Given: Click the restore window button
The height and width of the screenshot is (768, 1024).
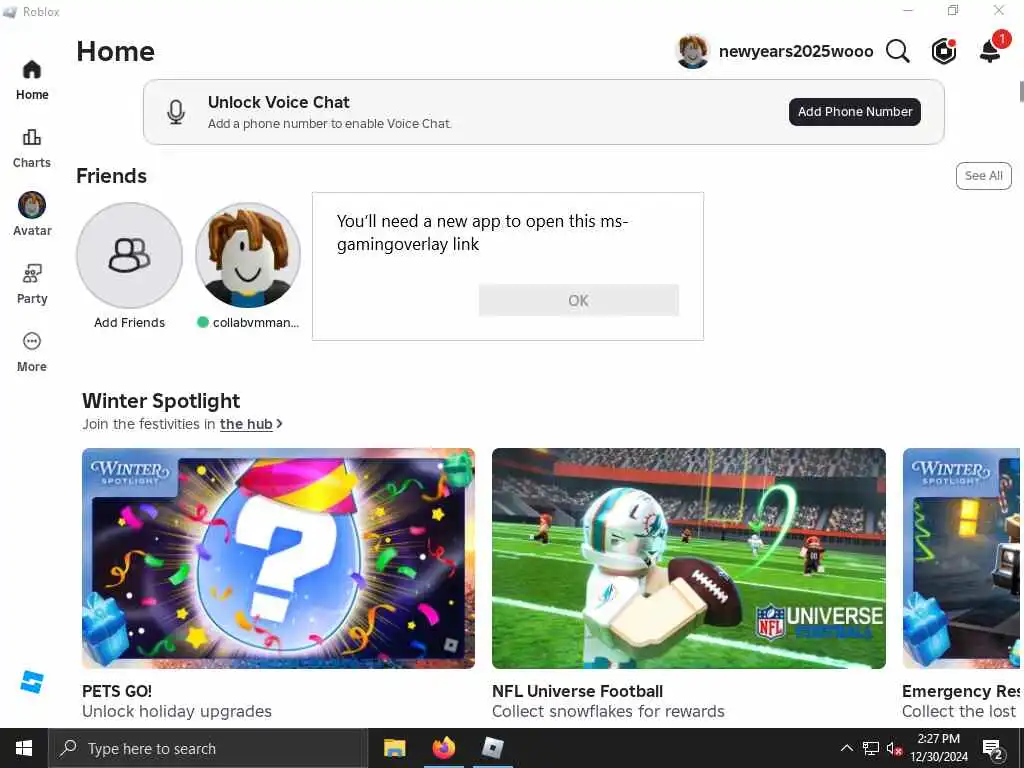Looking at the screenshot, I should click(953, 10).
